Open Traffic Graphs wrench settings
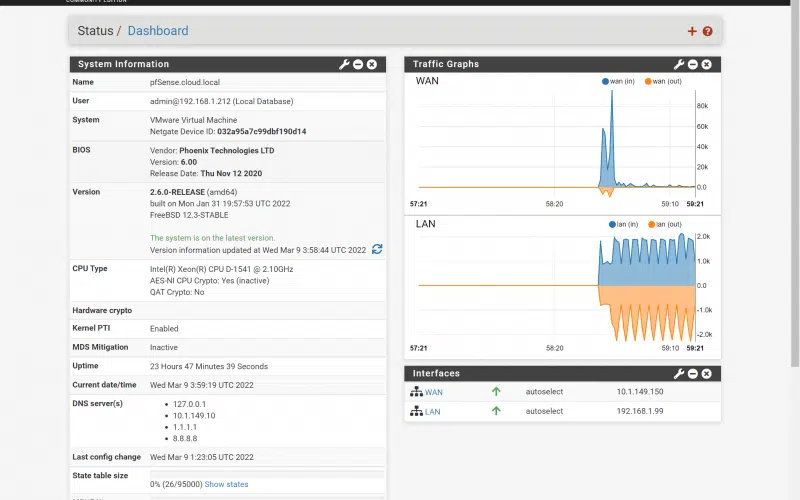 679,64
